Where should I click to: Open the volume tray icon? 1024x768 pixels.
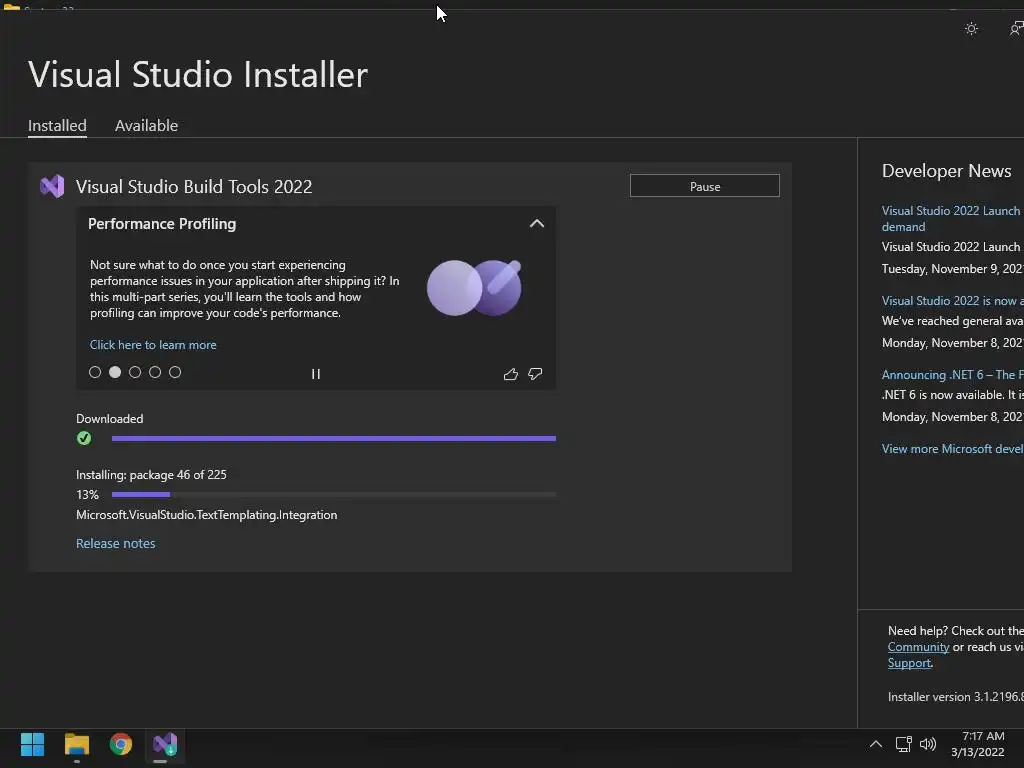[x=927, y=744]
